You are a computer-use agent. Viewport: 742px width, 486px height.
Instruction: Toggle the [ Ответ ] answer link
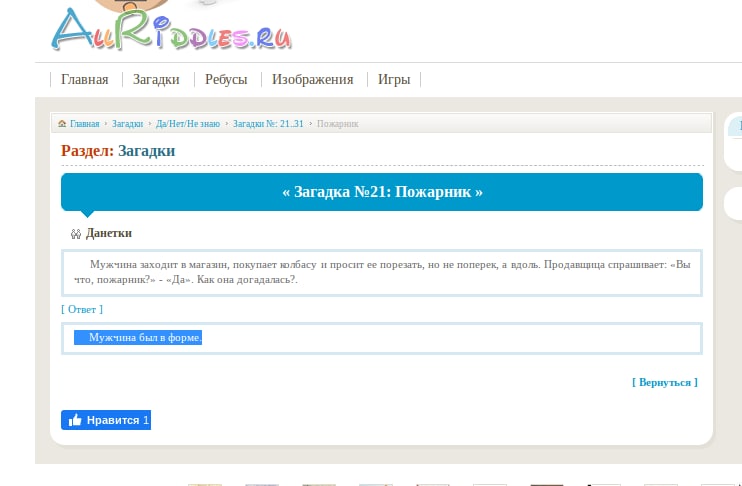point(82,309)
